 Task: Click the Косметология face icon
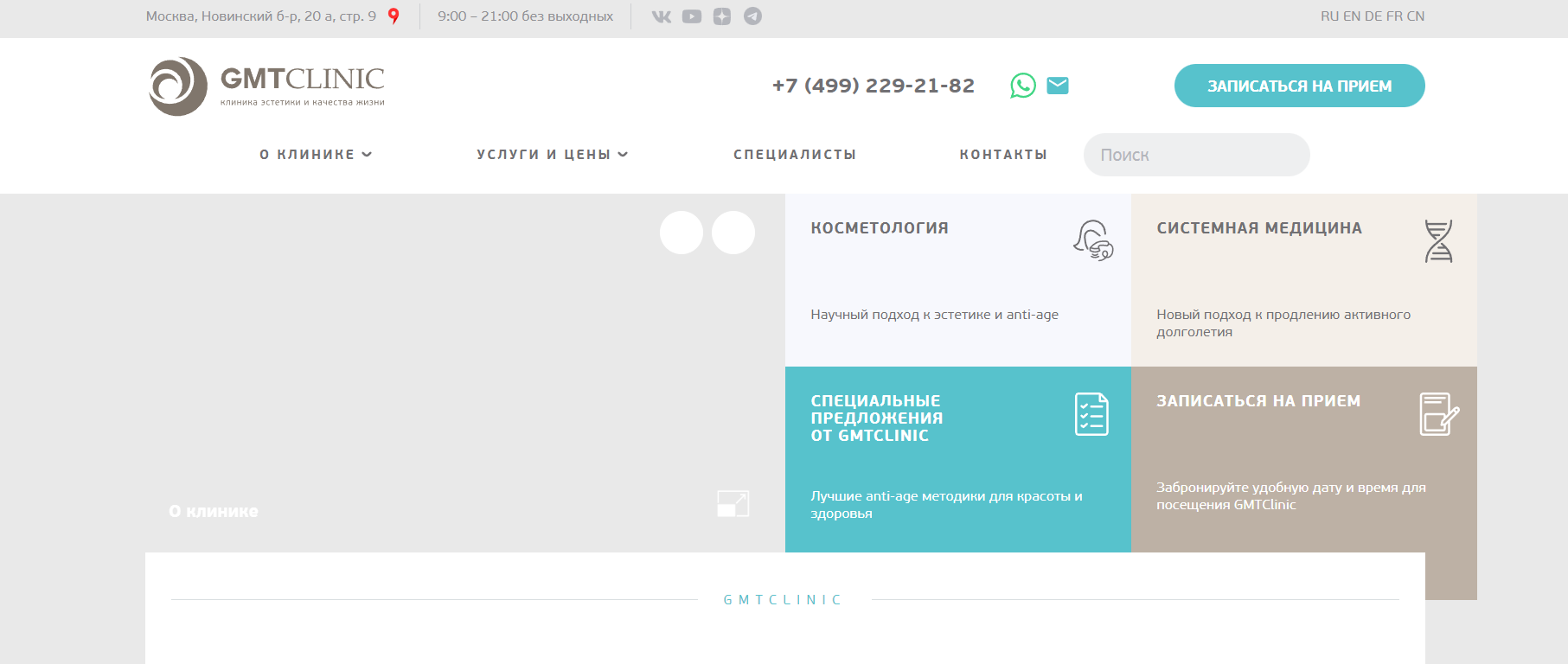pyautogui.click(x=1093, y=240)
